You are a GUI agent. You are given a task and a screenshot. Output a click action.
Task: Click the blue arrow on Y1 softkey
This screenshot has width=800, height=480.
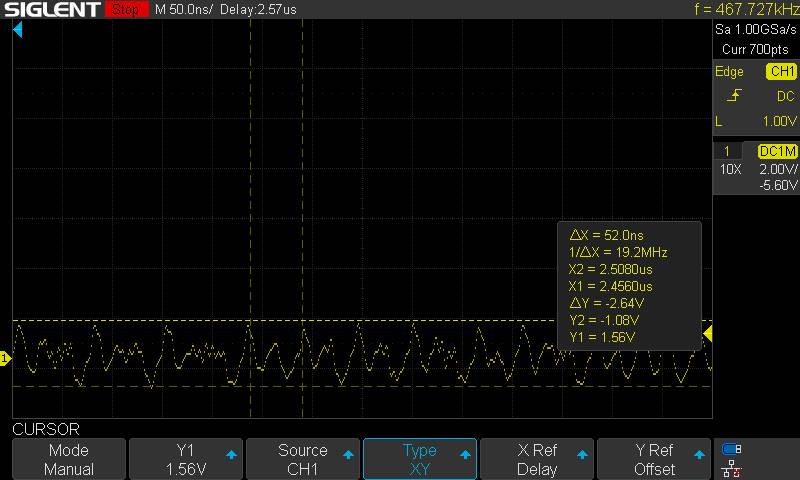tap(231, 454)
